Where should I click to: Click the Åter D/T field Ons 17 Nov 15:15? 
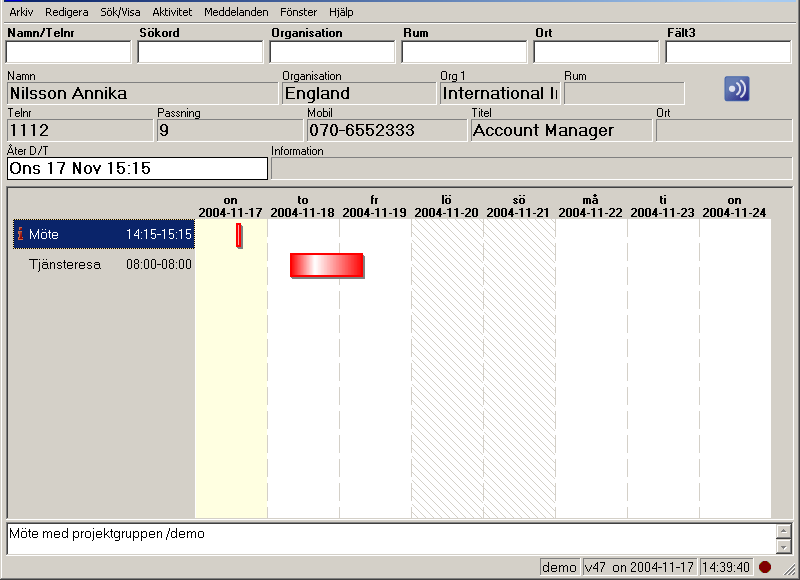click(137, 168)
